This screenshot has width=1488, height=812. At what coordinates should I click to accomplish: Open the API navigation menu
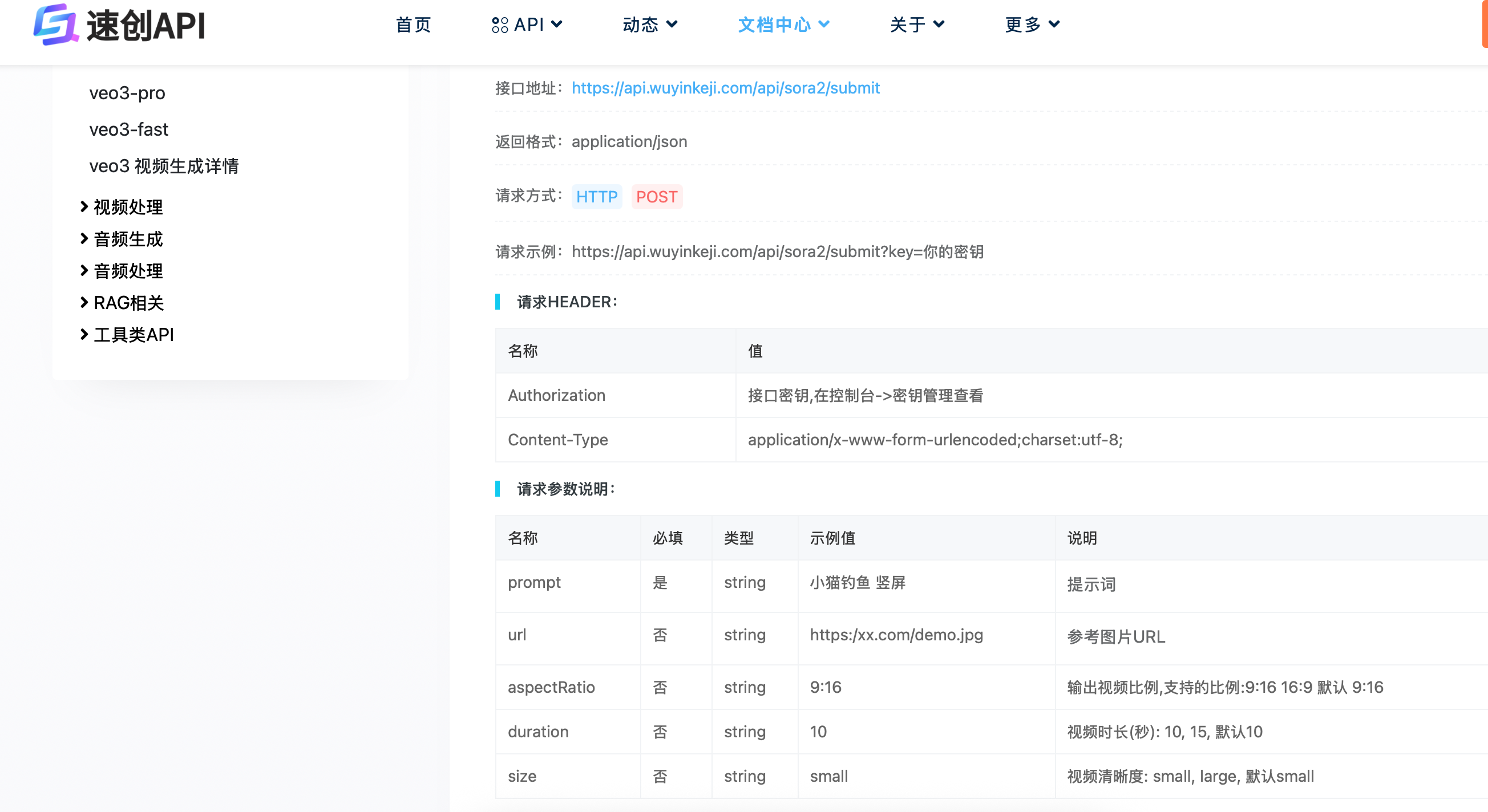527,25
